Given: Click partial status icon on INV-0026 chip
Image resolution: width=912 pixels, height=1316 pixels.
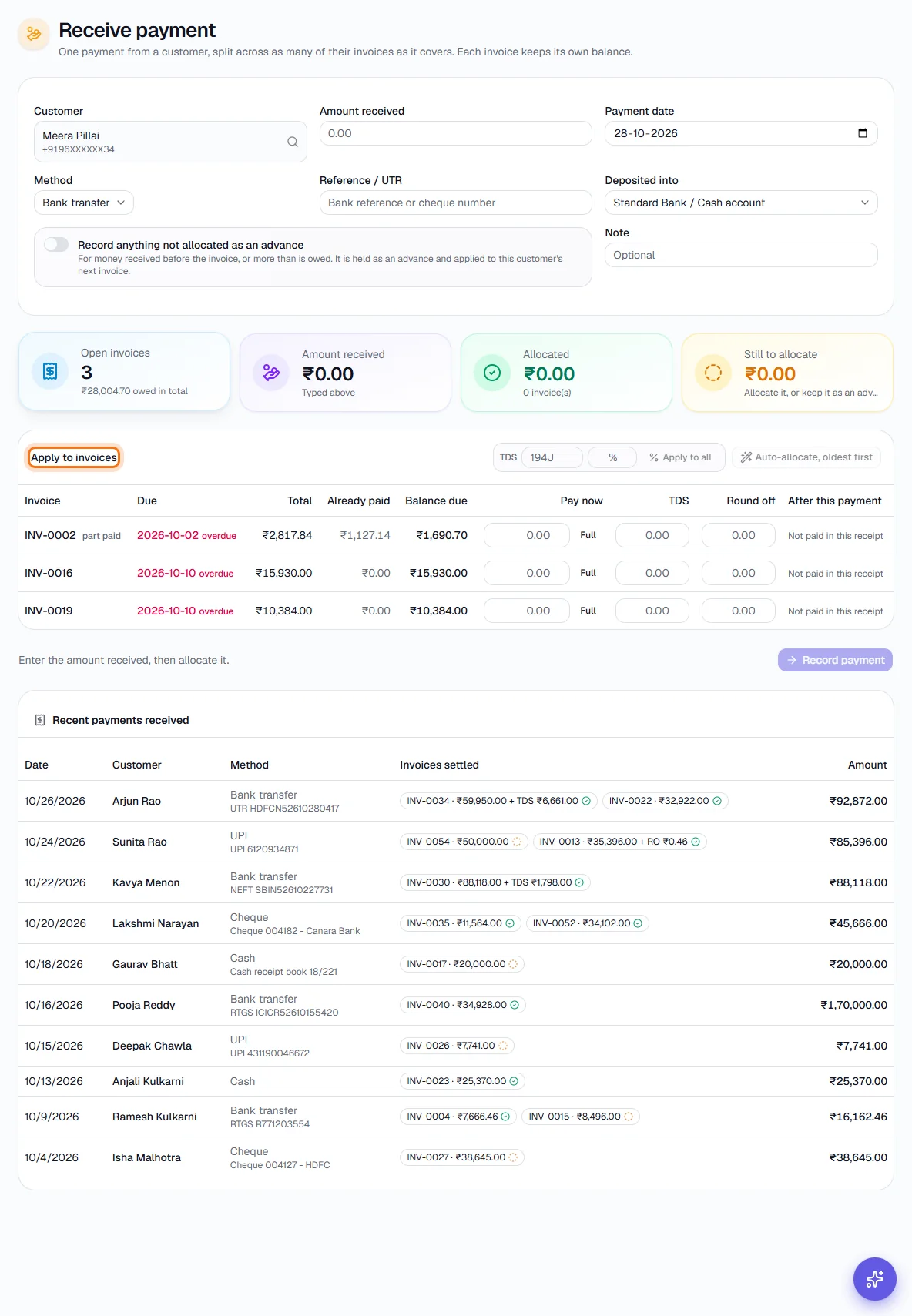Looking at the screenshot, I should click(503, 1046).
